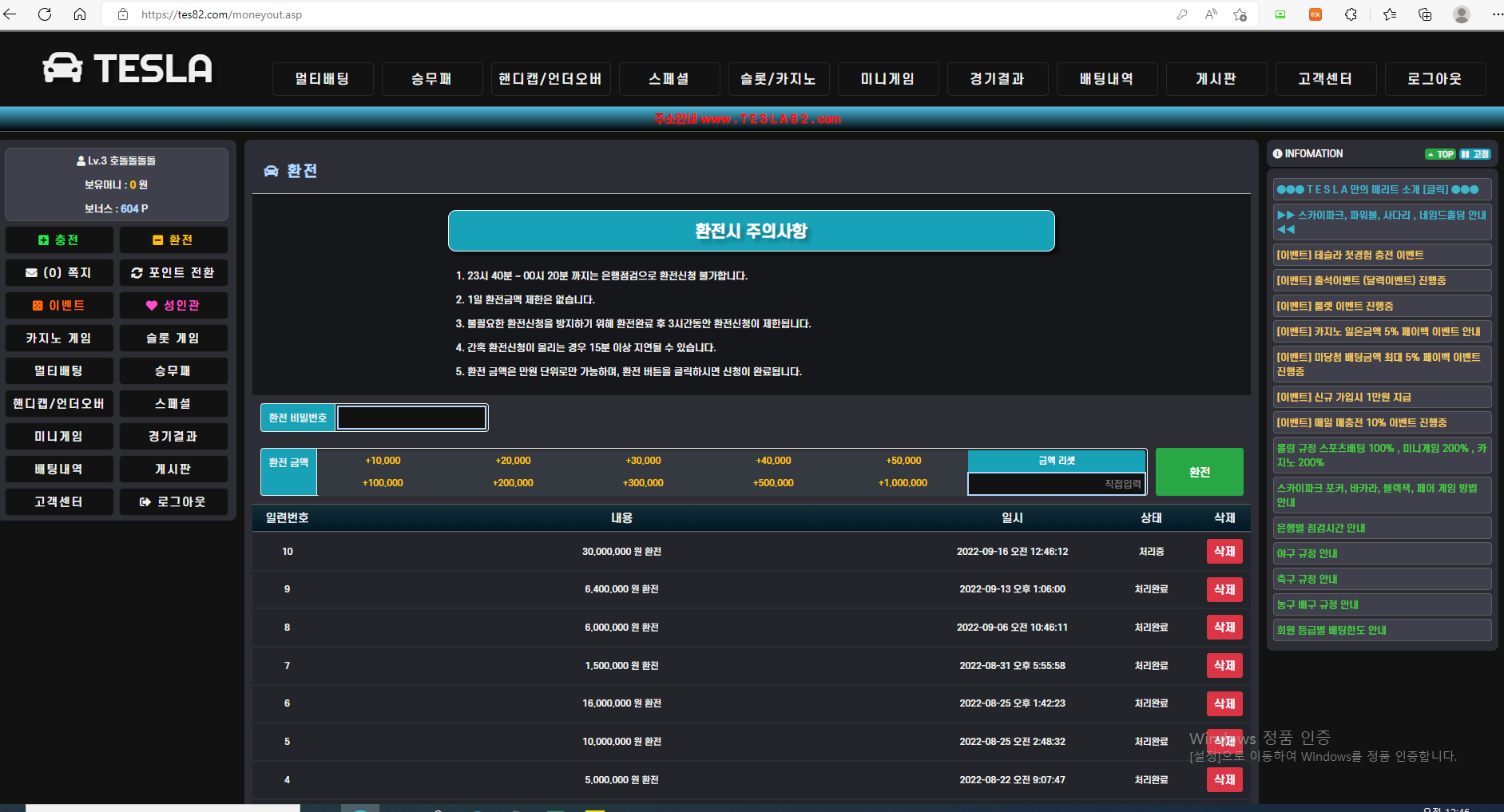Refresh the browser page
This screenshot has width=1504, height=812.
click(x=45, y=14)
